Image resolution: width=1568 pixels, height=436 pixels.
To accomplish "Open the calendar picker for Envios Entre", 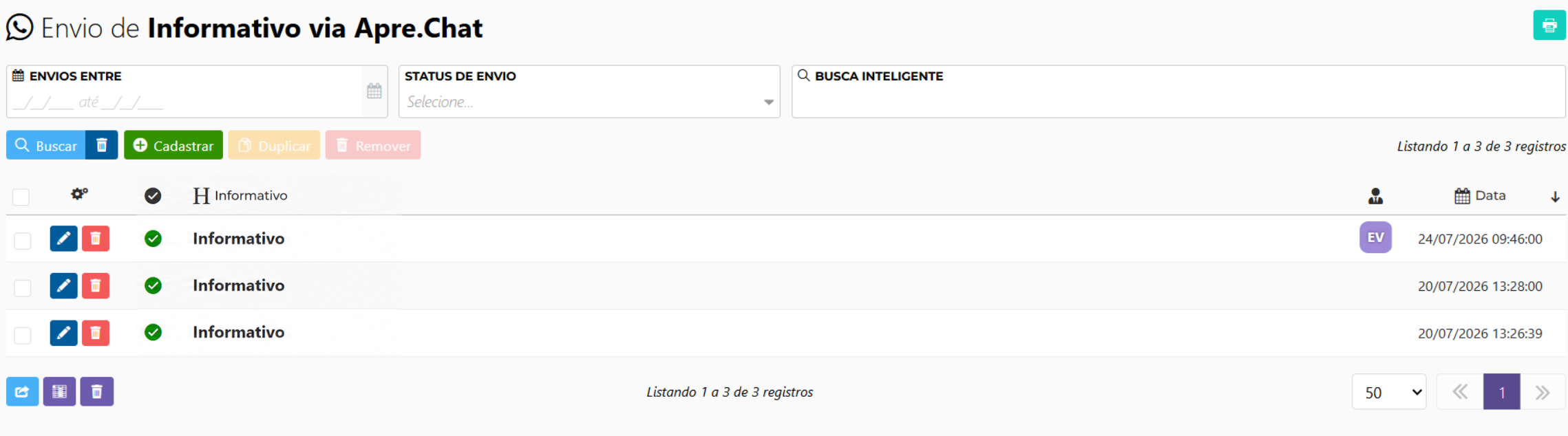I will point(374,91).
